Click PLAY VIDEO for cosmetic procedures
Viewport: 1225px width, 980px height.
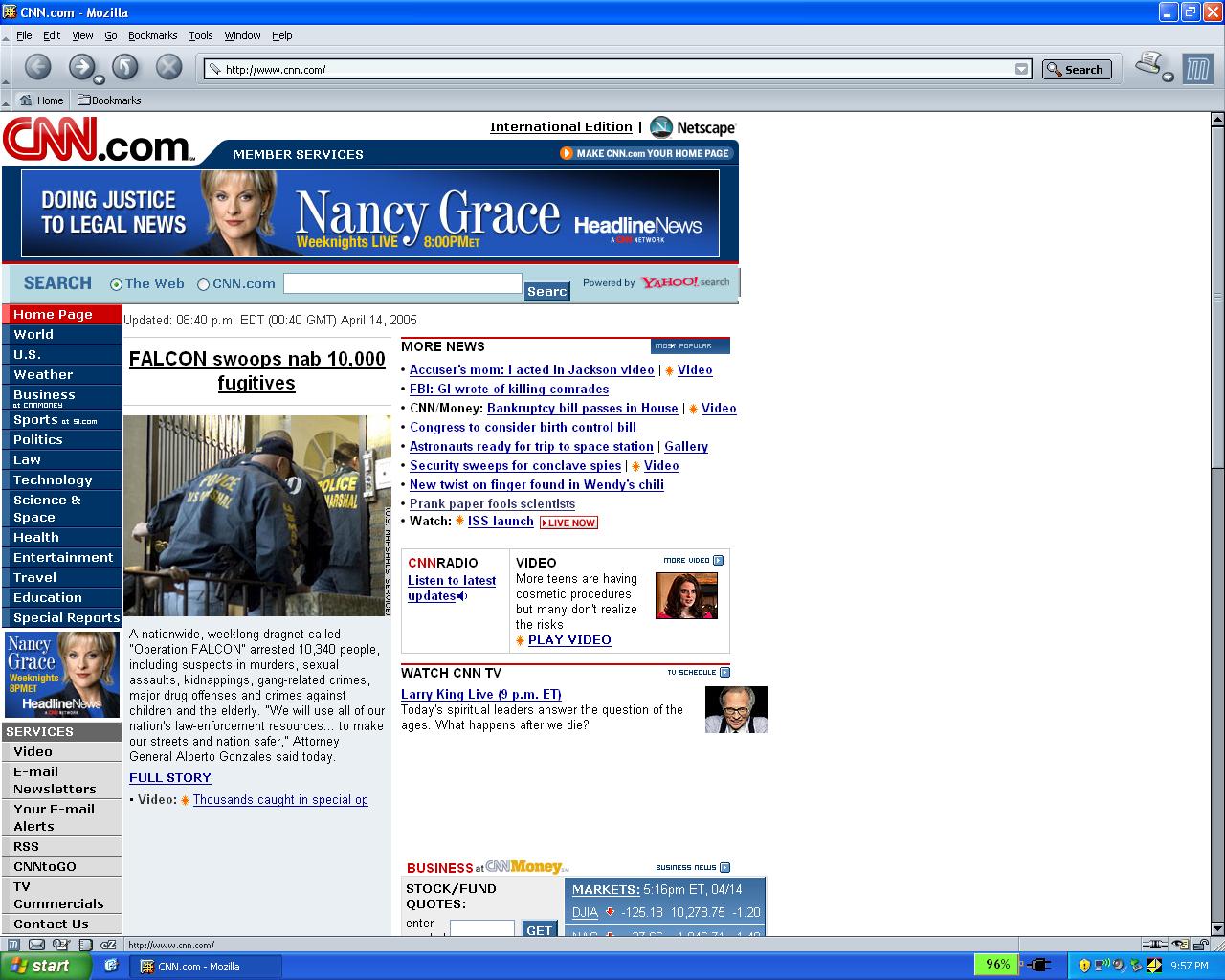coord(569,639)
